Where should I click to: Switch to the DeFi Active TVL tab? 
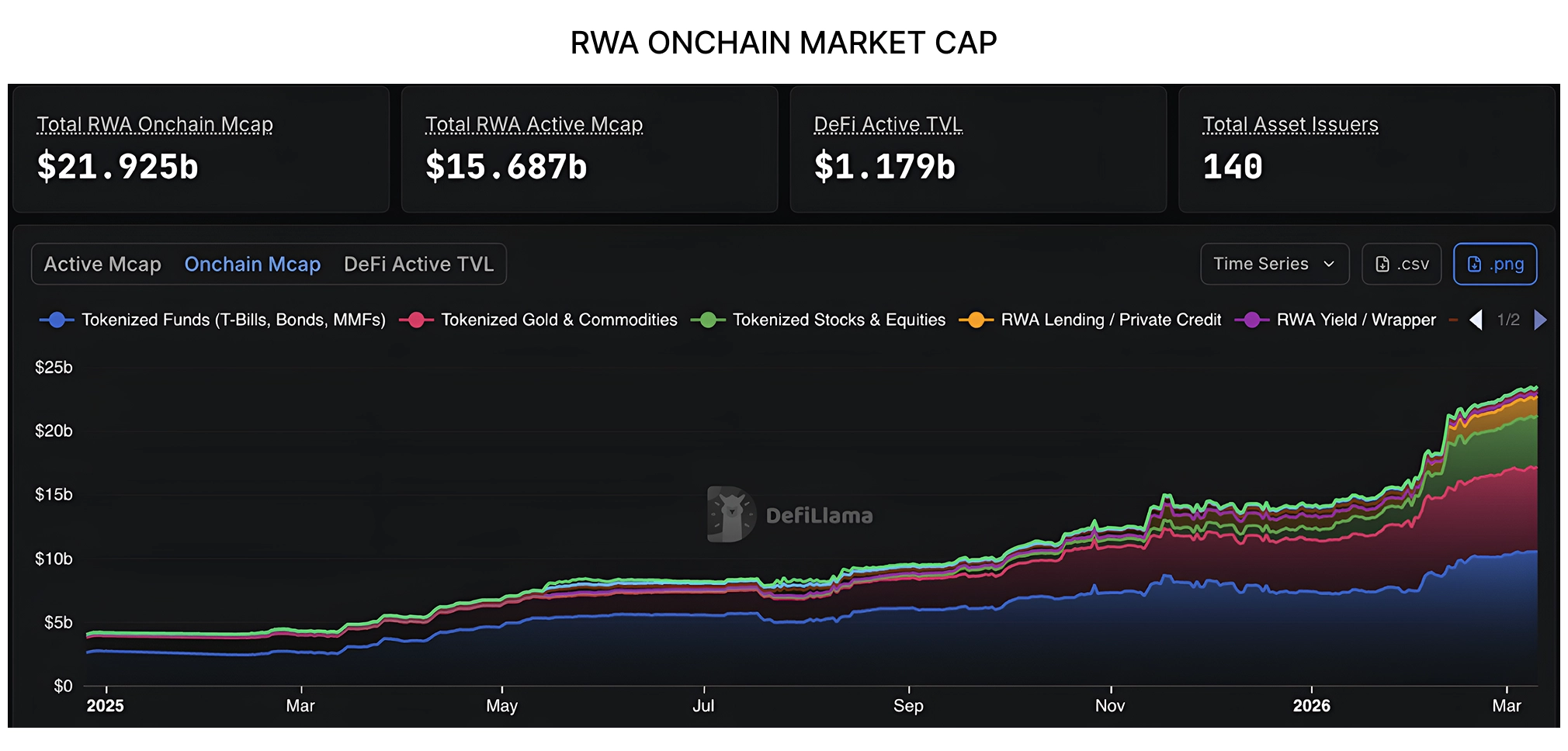coord(418,265)
